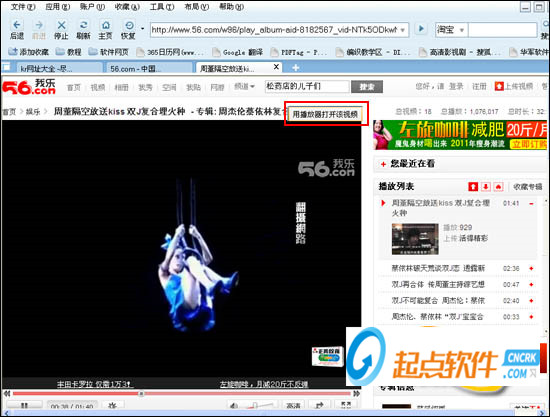Open the 应用 menu

[58, 7]
